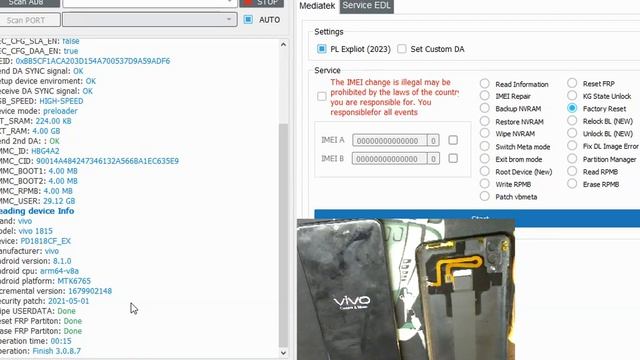Click the 'Reading device Info' log heading
The width and height of the screenshot is (640, 360).
pos(37,211)
